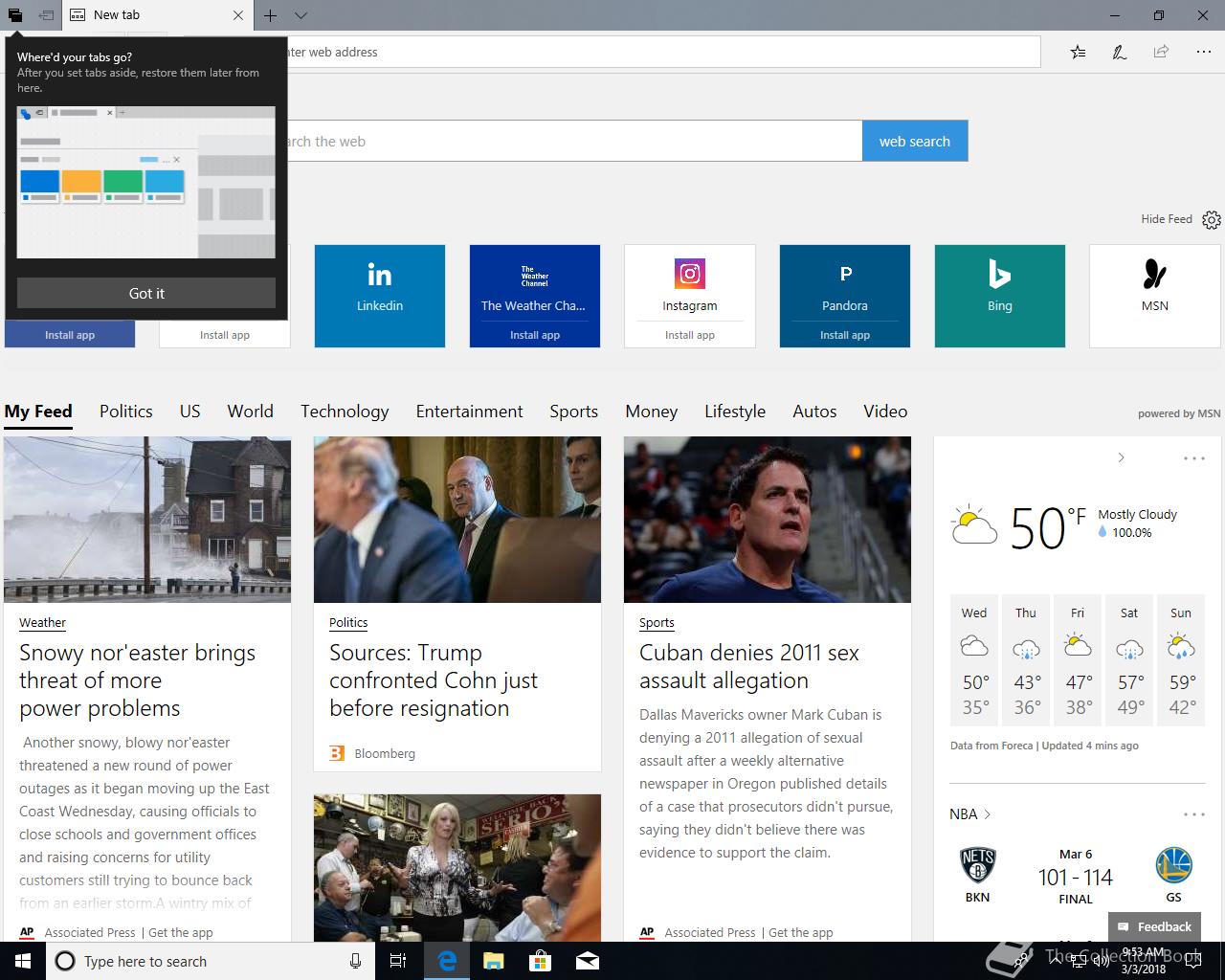Open the Mail app from taskbar

588,961
